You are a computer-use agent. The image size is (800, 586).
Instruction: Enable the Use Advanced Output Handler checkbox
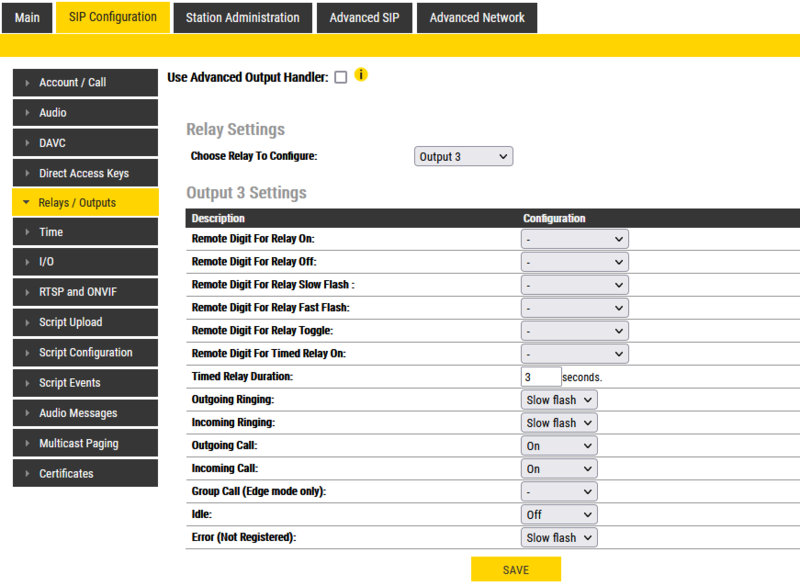coord(341,78)
